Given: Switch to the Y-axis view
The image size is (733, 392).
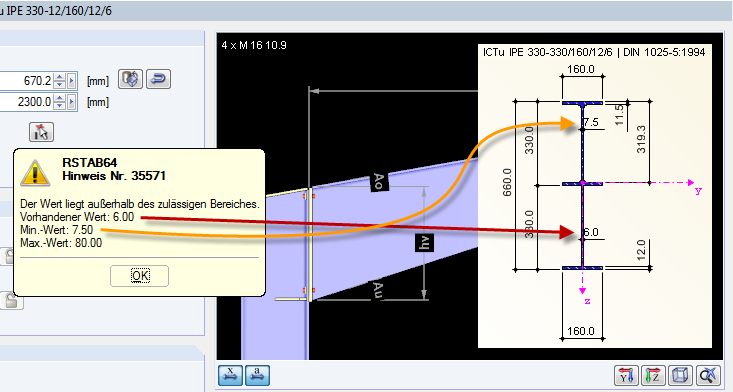Looking at the screenshot, I should [626, 375].
